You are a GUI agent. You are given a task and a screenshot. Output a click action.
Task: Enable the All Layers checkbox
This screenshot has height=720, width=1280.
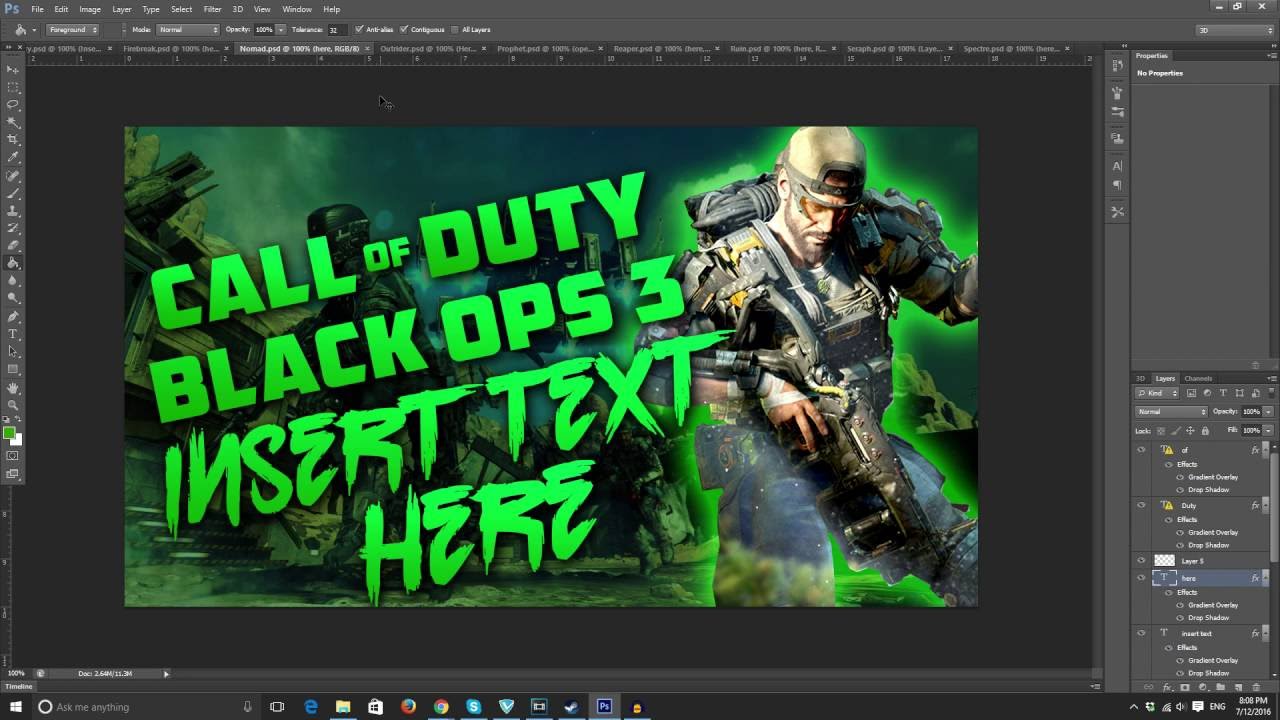tap(455, 30)
